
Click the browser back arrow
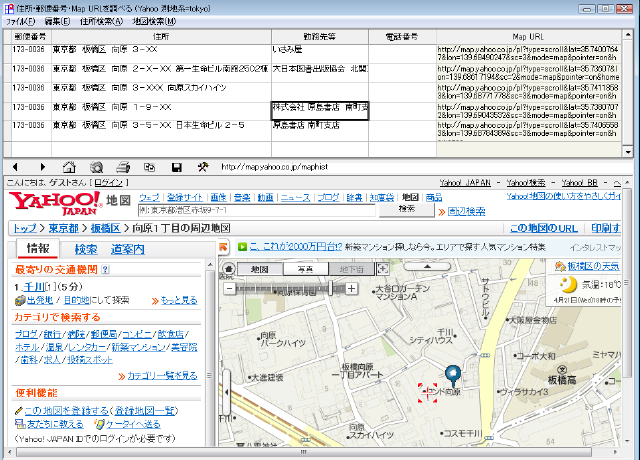tap(15, 167)
